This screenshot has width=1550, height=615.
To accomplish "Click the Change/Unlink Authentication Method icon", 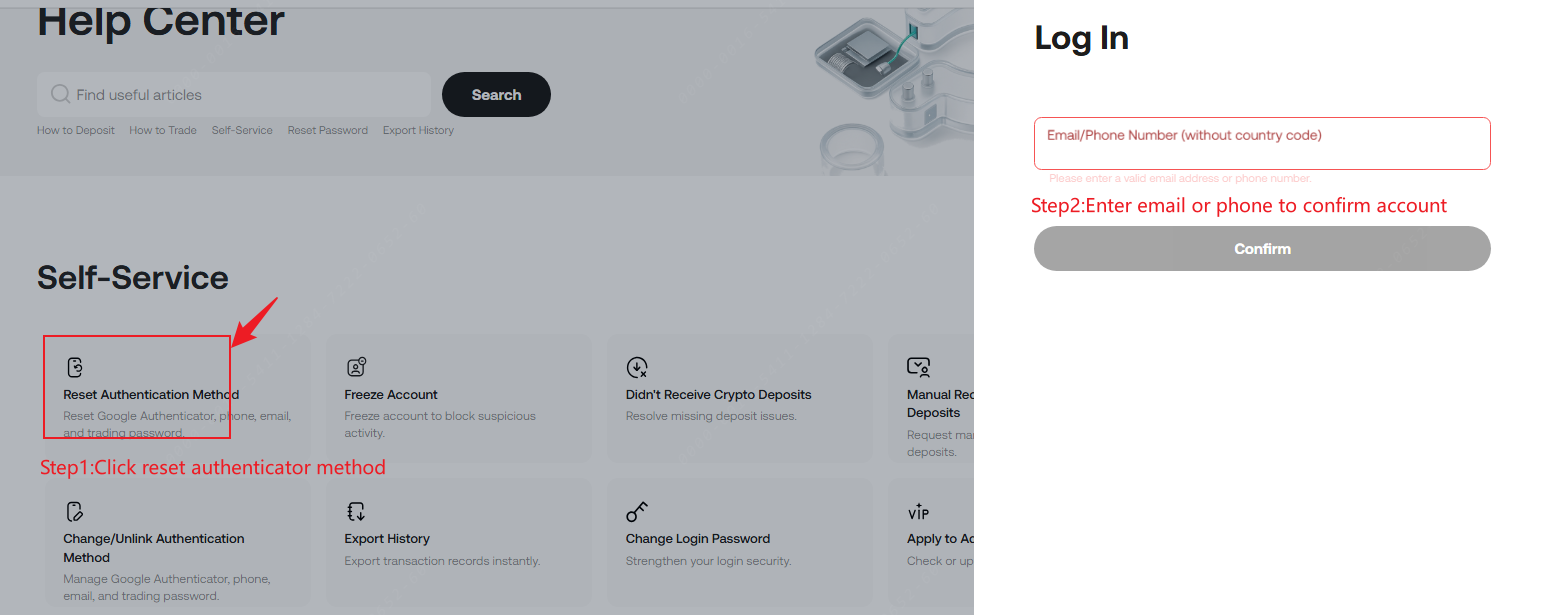I will click(74, 512).
